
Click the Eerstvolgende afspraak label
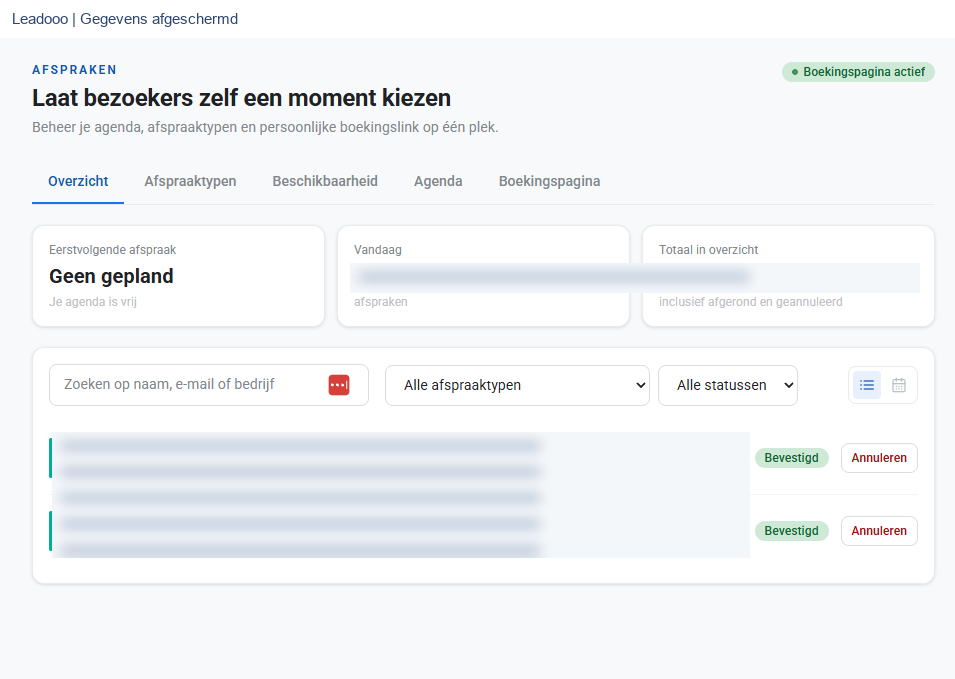click(113, 250)
